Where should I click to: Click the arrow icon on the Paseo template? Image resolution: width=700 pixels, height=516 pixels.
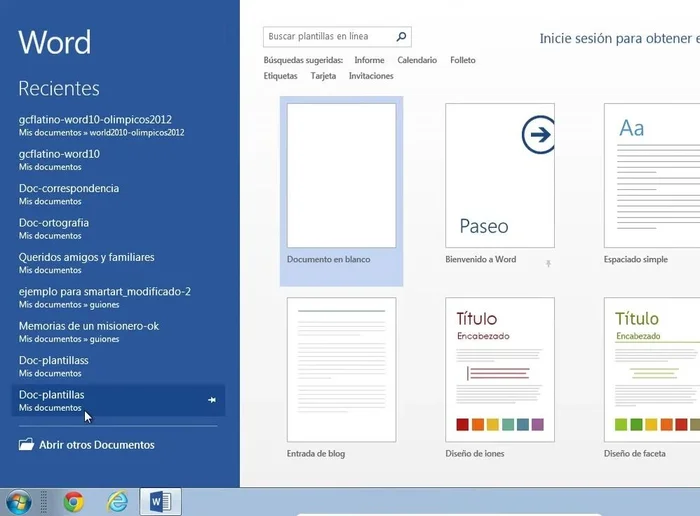539,136
